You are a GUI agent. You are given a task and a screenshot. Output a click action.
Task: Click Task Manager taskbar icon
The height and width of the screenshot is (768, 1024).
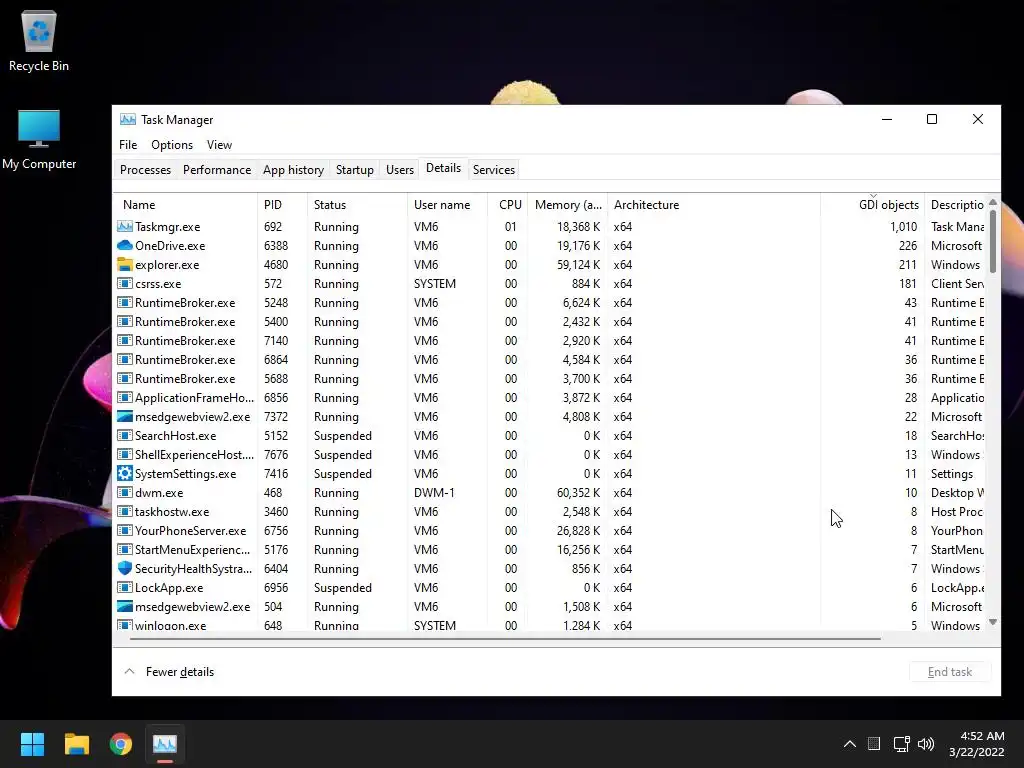[x=165, y=744]
